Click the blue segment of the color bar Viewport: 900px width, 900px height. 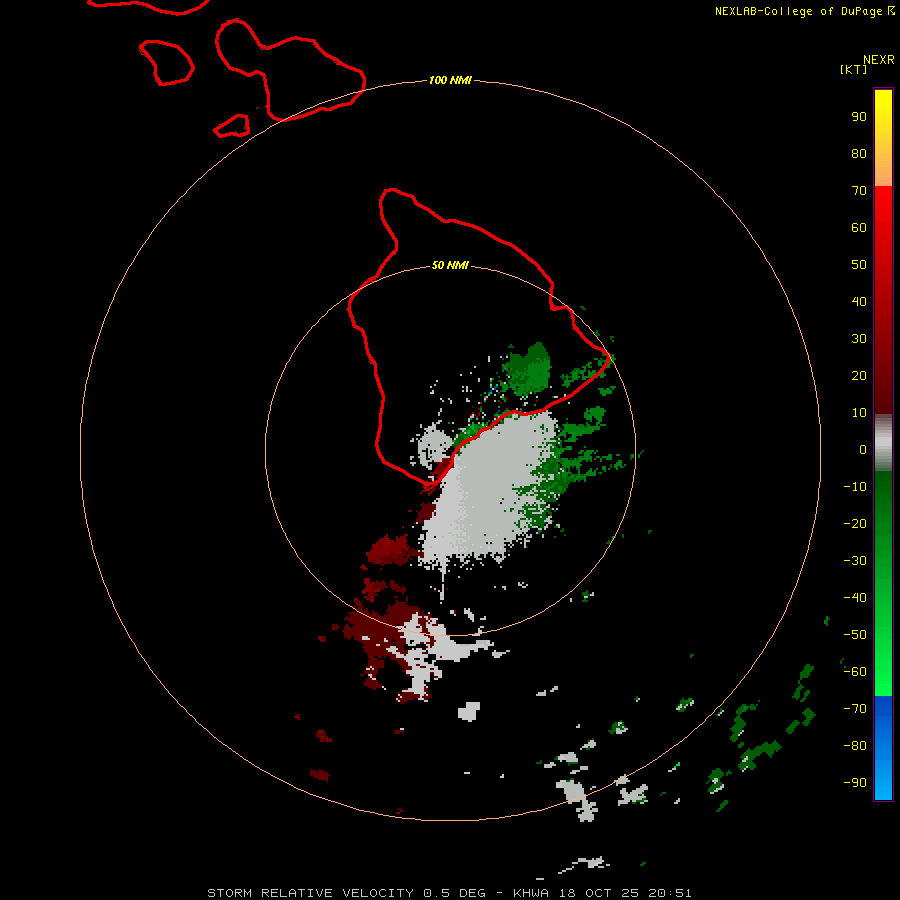[883, 748]
